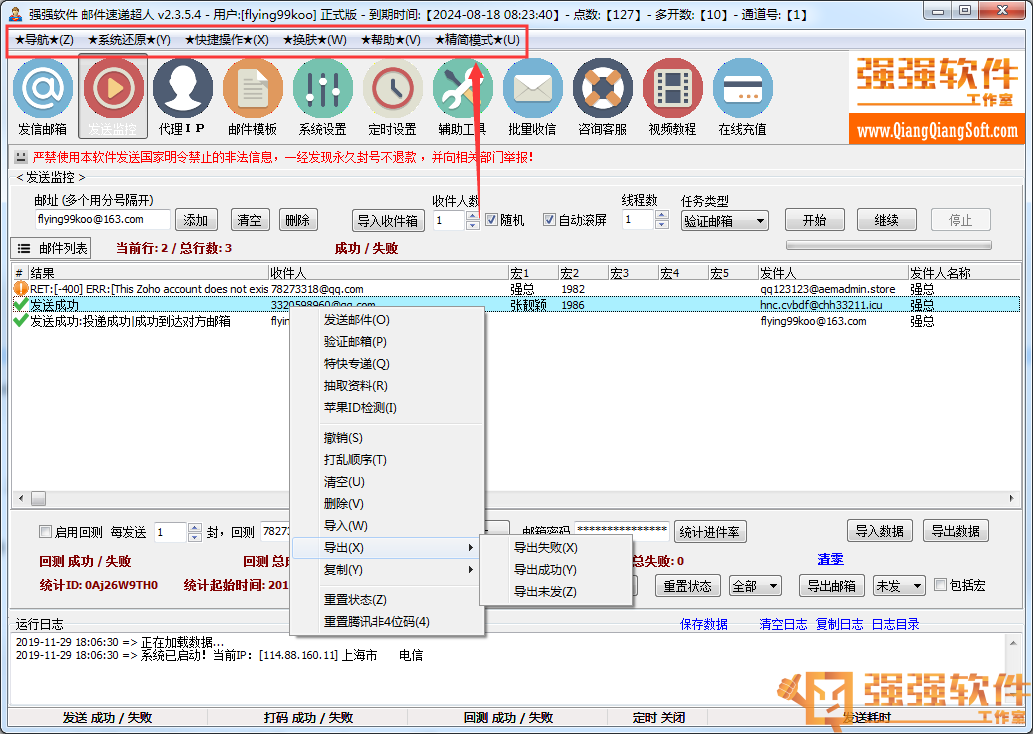Expand the 导出(X) submenu arrow
The image size is (1033, 734).
pyautogui.click(x=470, y=548)
